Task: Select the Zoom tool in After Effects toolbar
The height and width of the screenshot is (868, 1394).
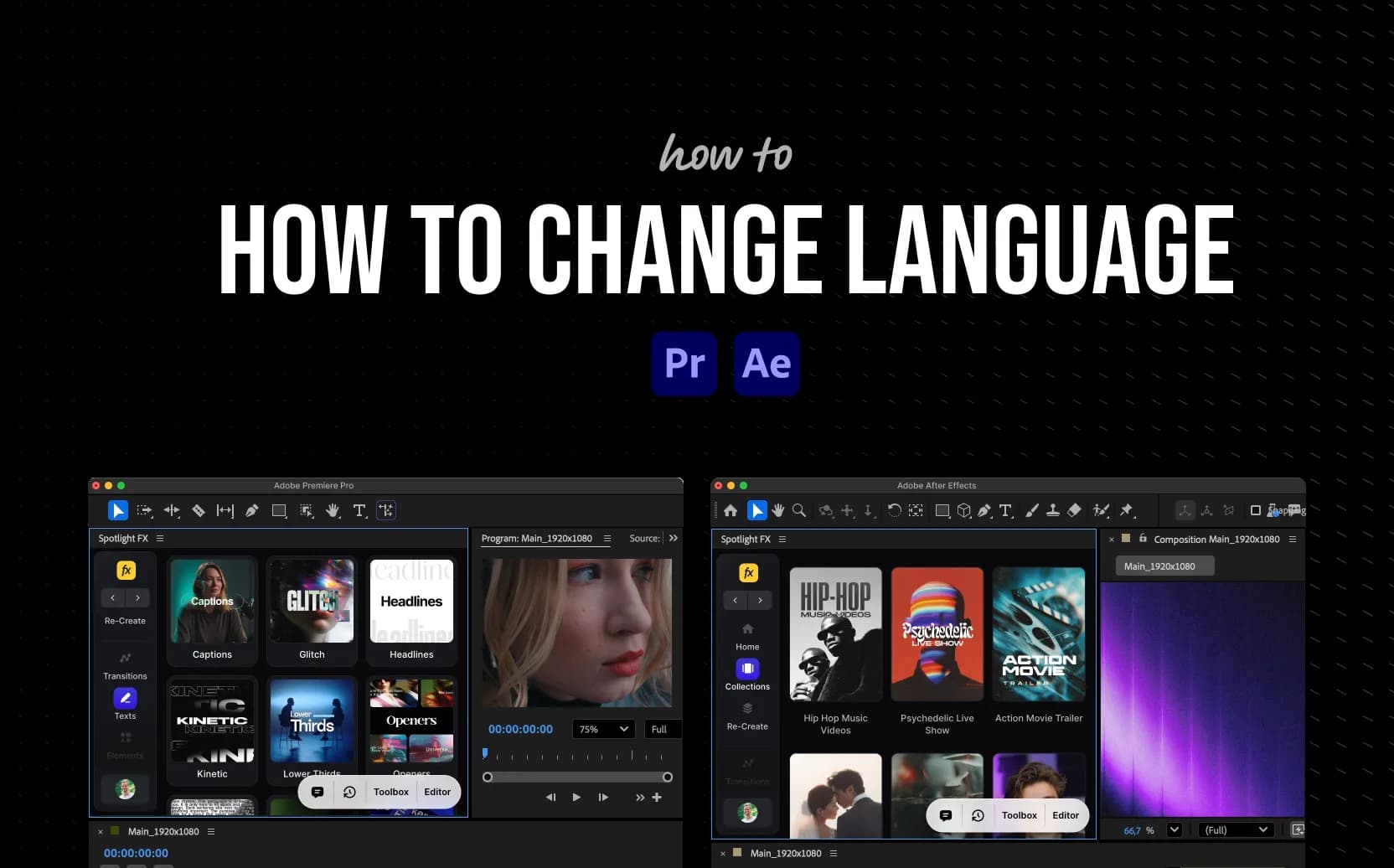Action: tap(798, 510)
